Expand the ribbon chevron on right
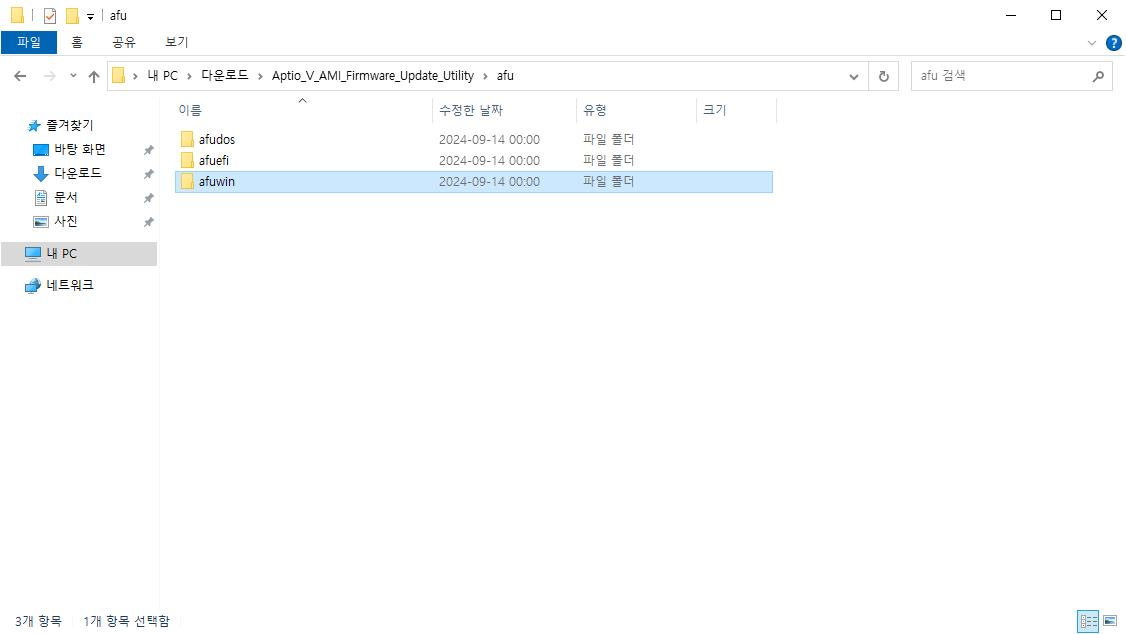Screen dimensions: 1126x634 click(x=1092, y=42)
